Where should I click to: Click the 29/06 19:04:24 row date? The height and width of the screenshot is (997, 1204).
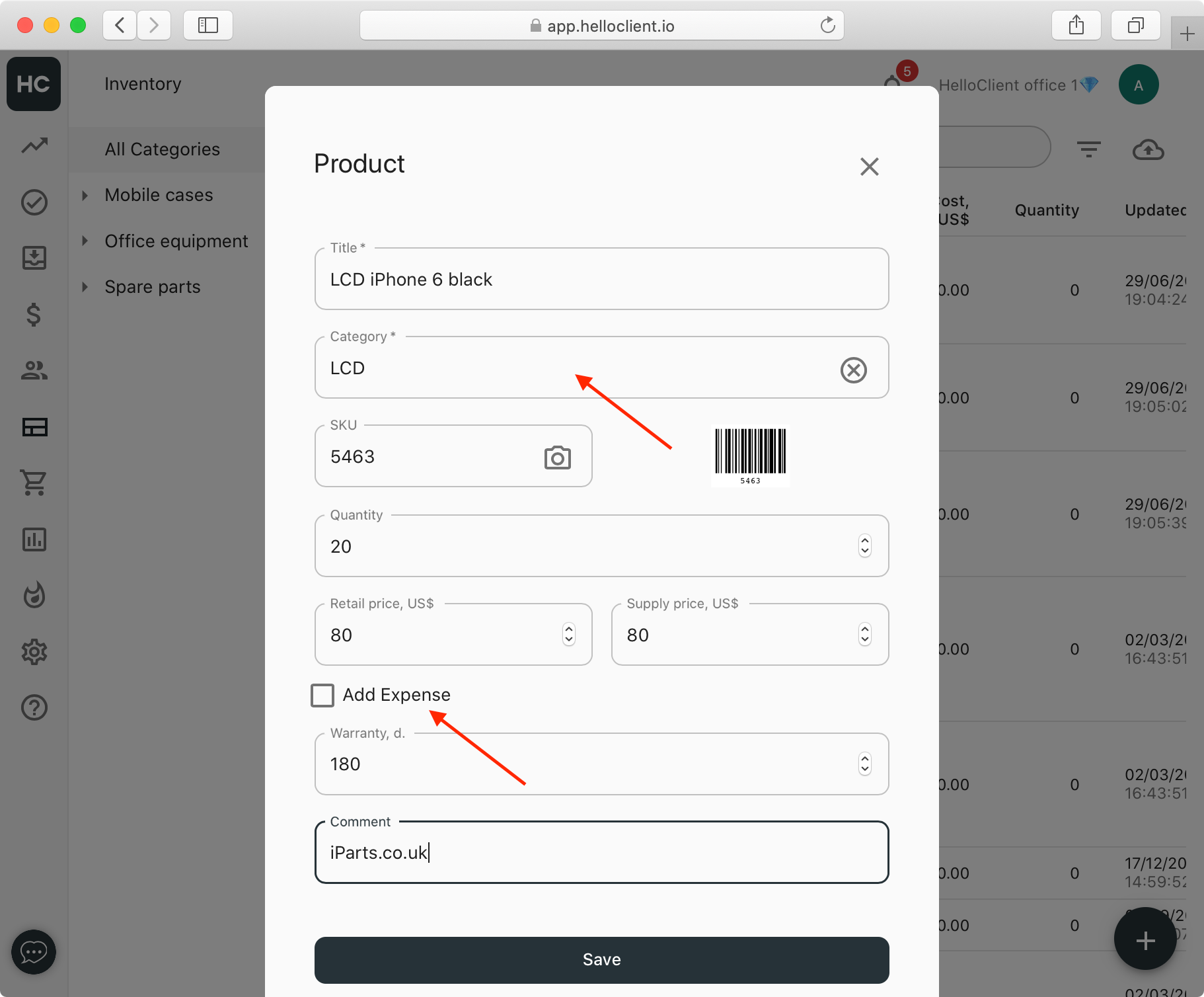coord(1155,290)
